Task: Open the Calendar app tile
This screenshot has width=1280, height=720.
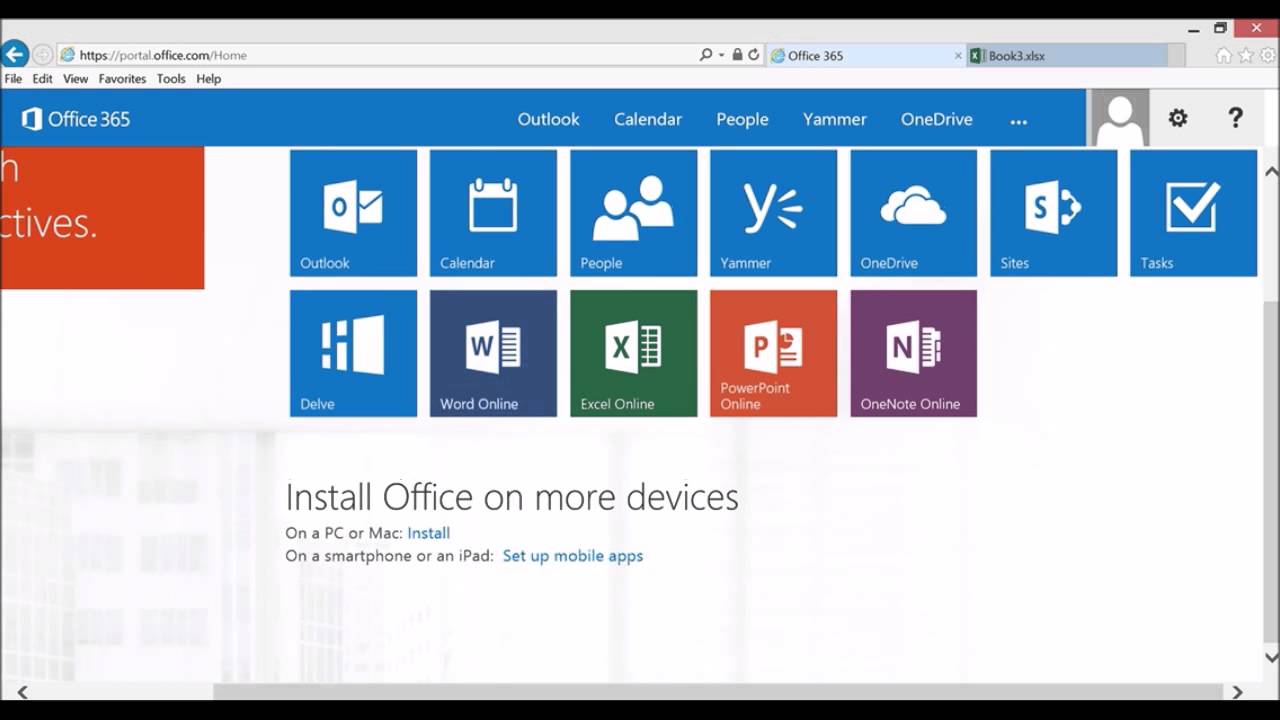Action: tap(493, 213)
